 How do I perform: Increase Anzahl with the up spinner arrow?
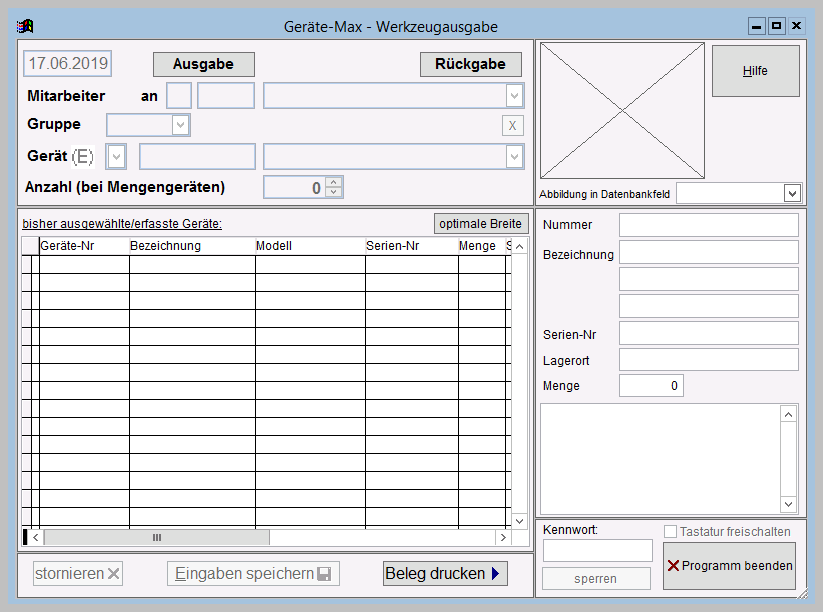pos(334,182)
